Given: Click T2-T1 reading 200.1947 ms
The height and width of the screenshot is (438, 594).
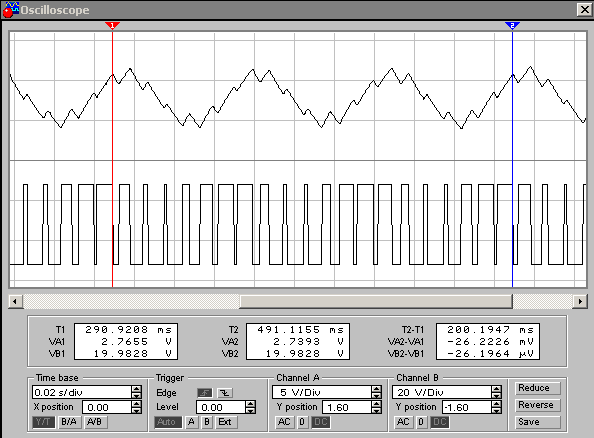Looking at the screenshot, I should pyautogui.click(x=490, y=330).
